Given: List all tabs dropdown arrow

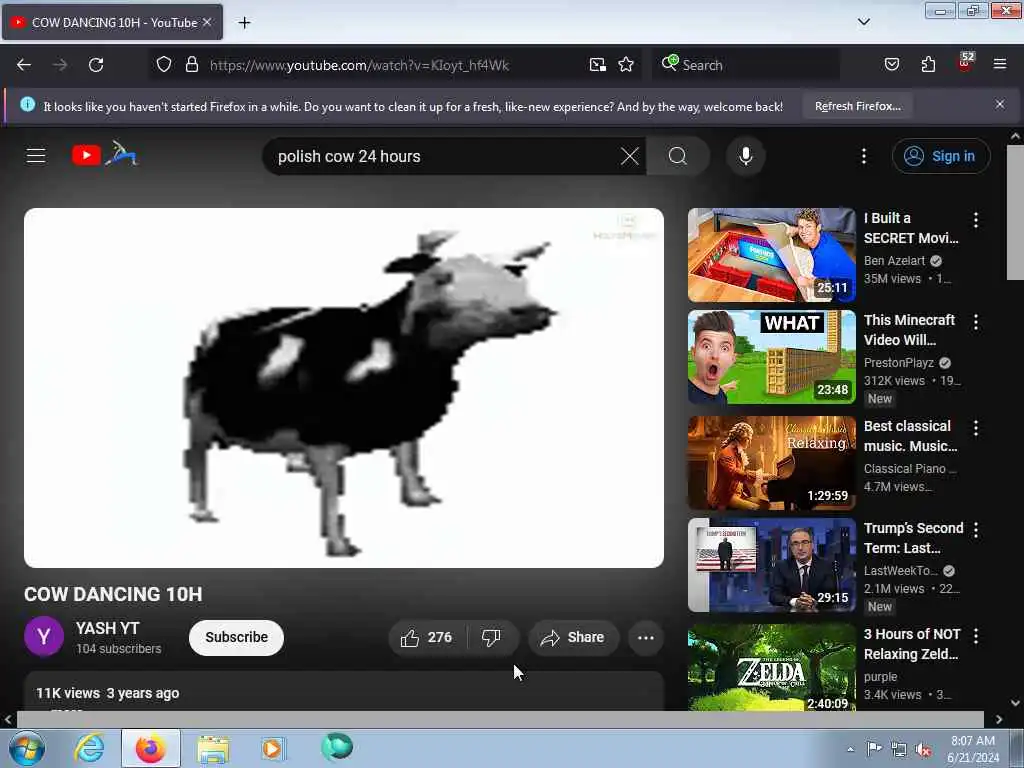Looking at the screenshot, I should pyautogui.click(x=863, y=22).
